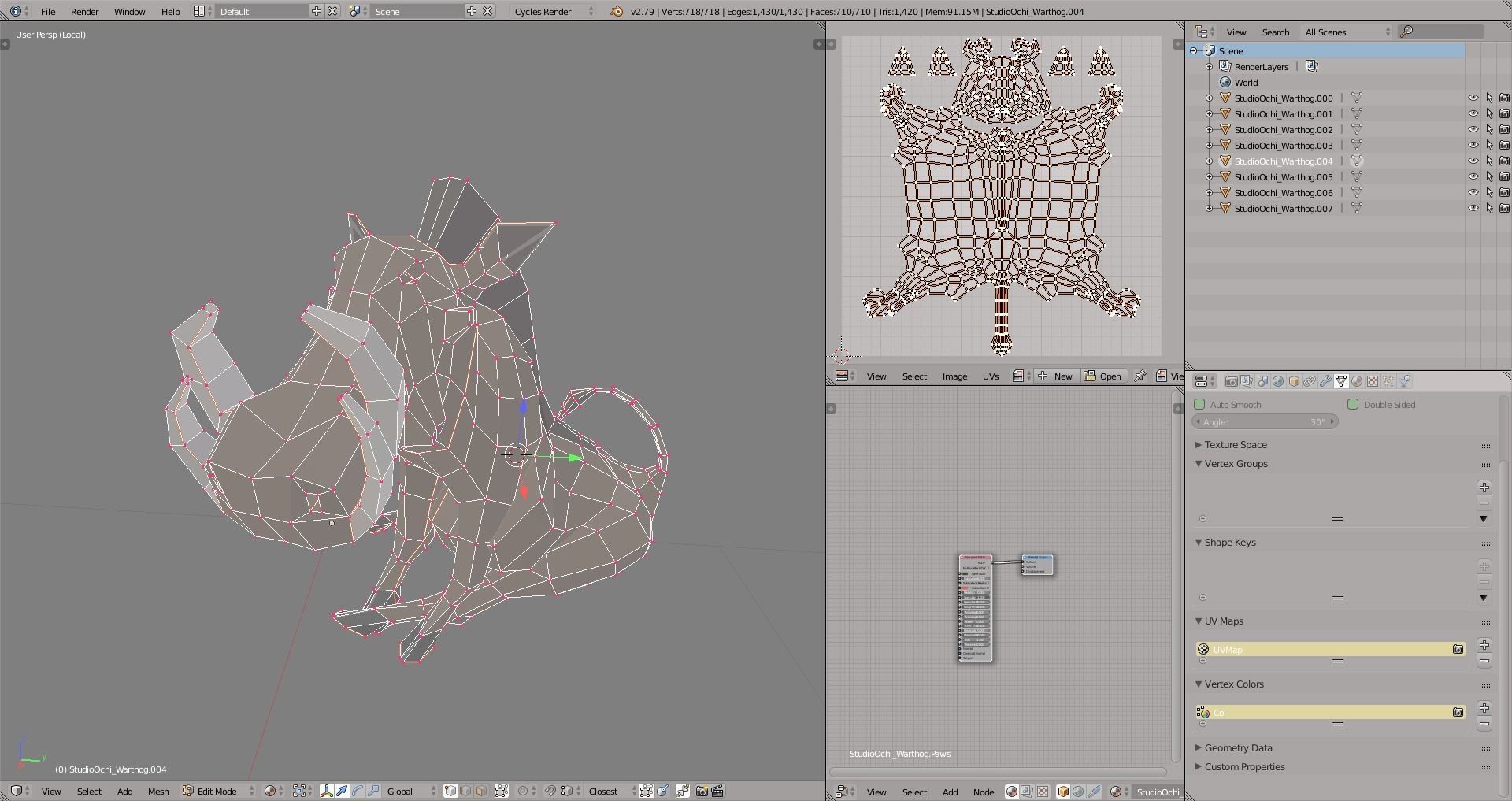Screen dimensions: 1512x801
Task: Toggle snap magnet in 3D view
Action: tap(550, 792)
